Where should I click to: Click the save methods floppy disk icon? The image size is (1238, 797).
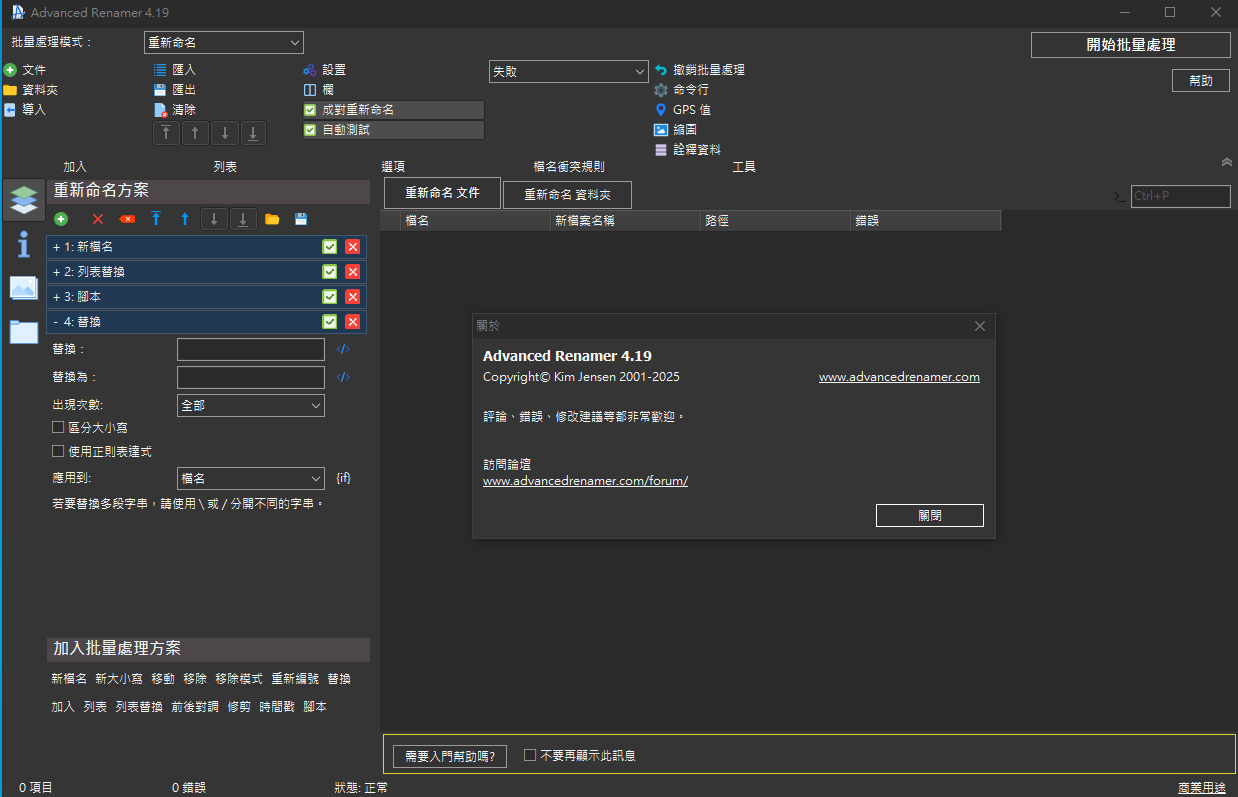(x=301, y=219)
